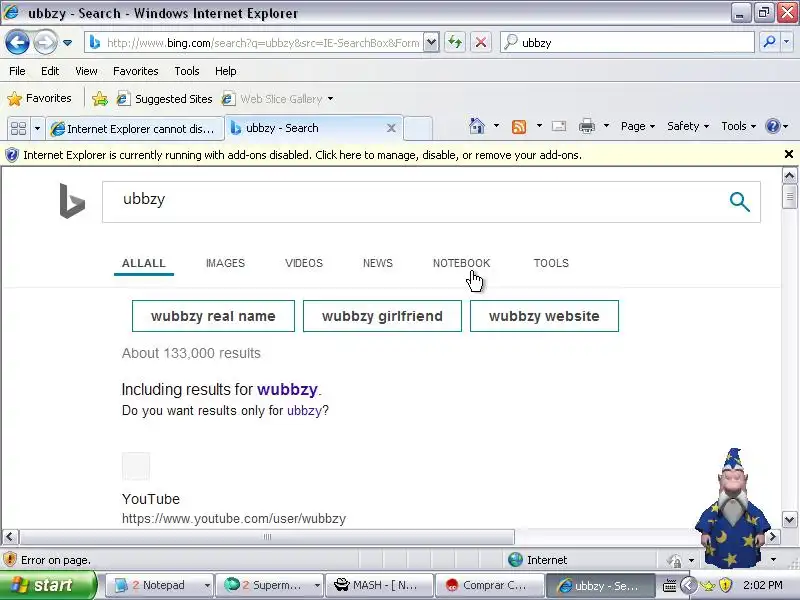Screen dimensions: 800x600
Task: Open the View menu
Action: (x=86, y=71)
